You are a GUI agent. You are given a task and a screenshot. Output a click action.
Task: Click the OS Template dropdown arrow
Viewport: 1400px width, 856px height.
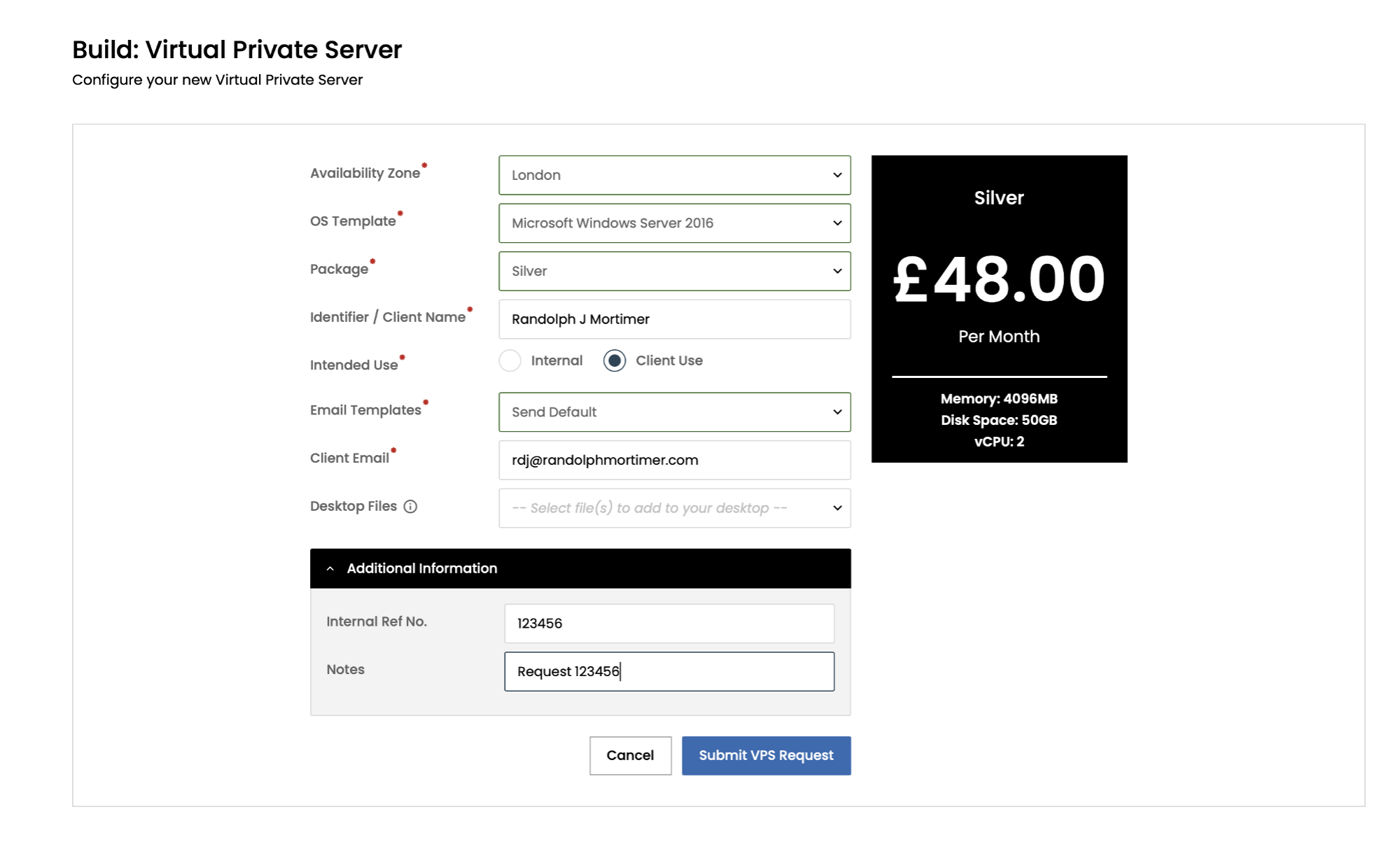[x=837, y=223]
